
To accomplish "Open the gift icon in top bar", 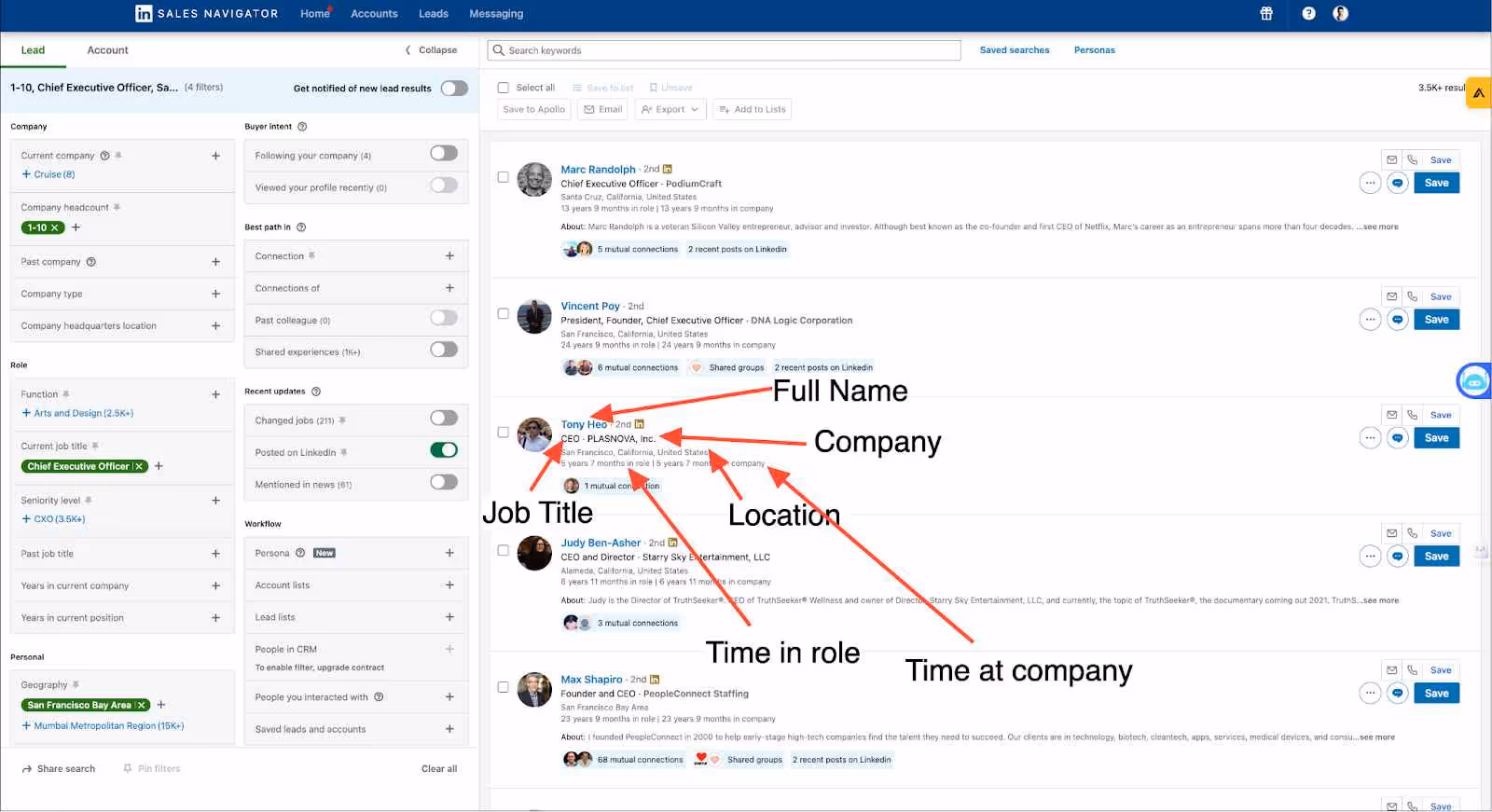I will pyautogui.click(x=1266, y=13).
